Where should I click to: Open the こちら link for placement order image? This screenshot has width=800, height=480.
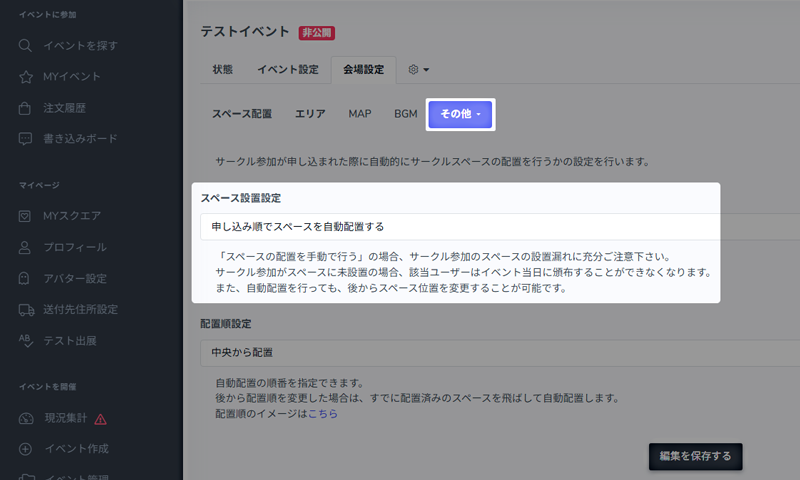(x=322, y=413)
